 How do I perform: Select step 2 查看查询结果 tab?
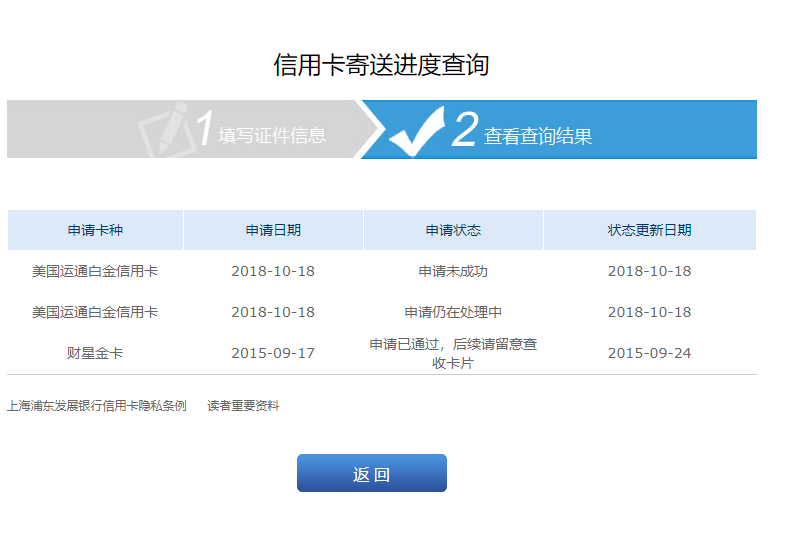[x=560, y=129]
